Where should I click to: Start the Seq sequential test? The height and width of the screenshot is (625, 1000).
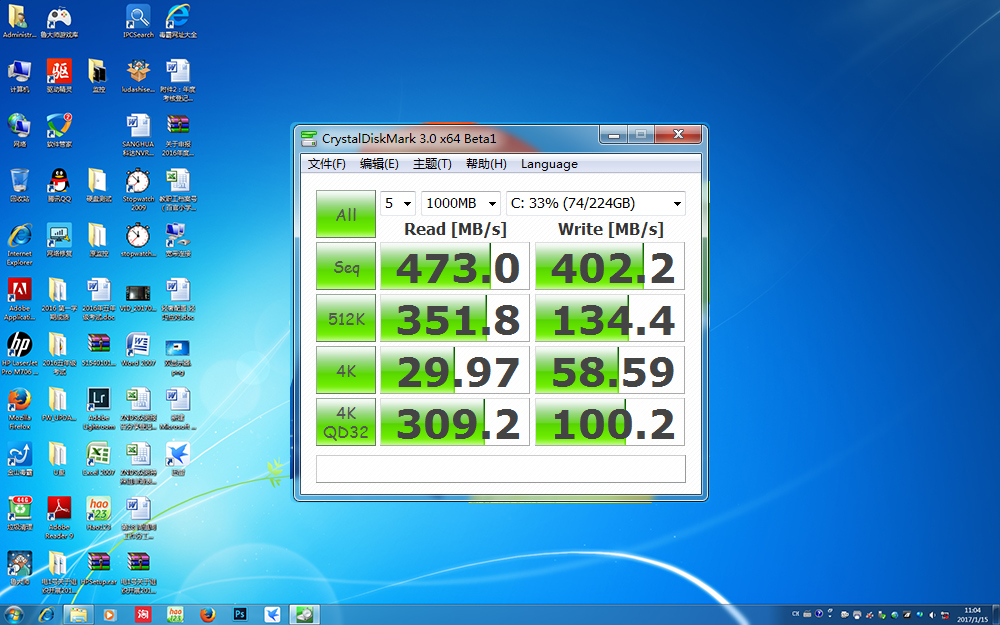pos(346,266)
